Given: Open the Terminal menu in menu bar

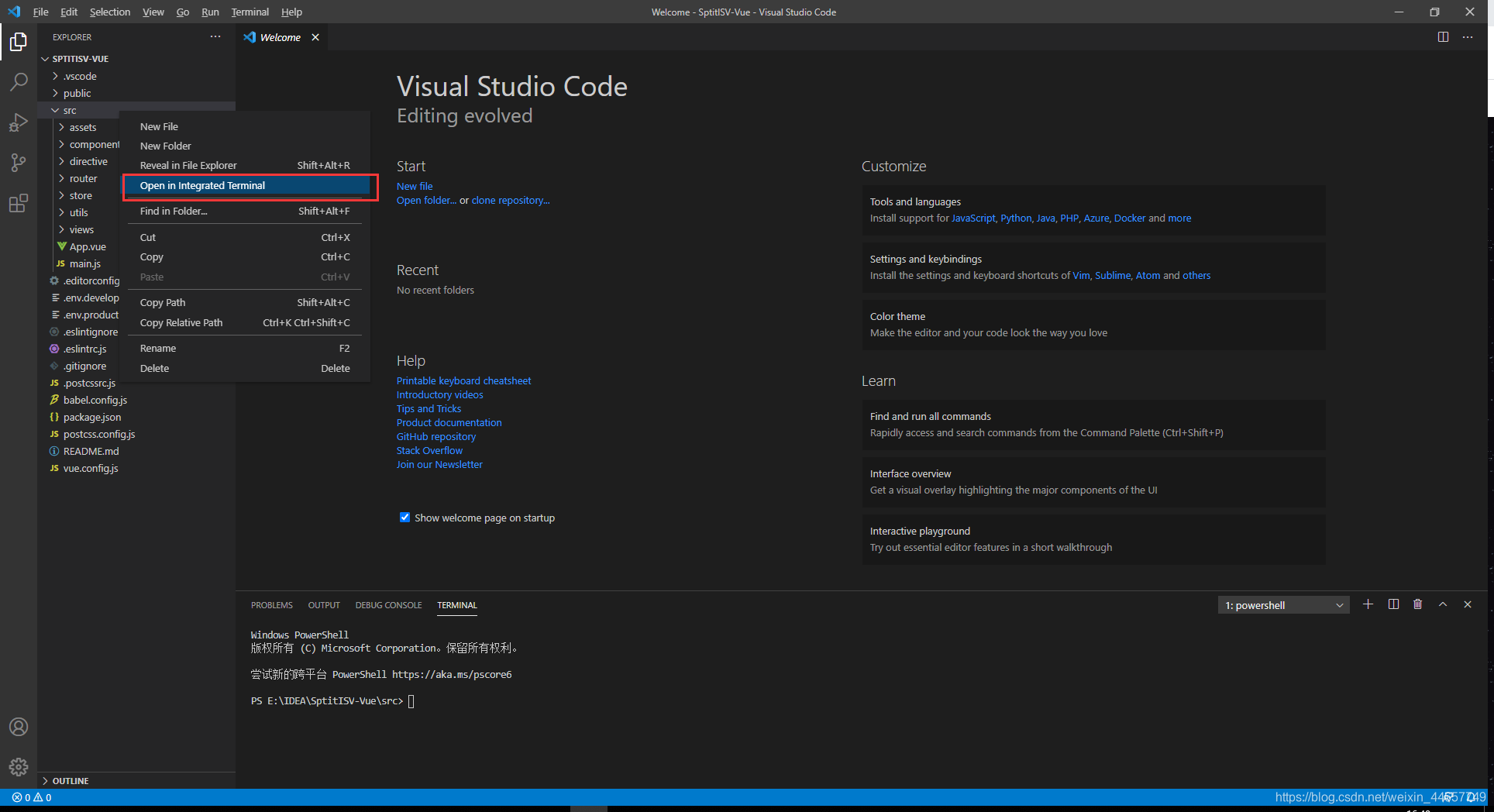Looking at the screenshot, I should [x=250, y=12].
